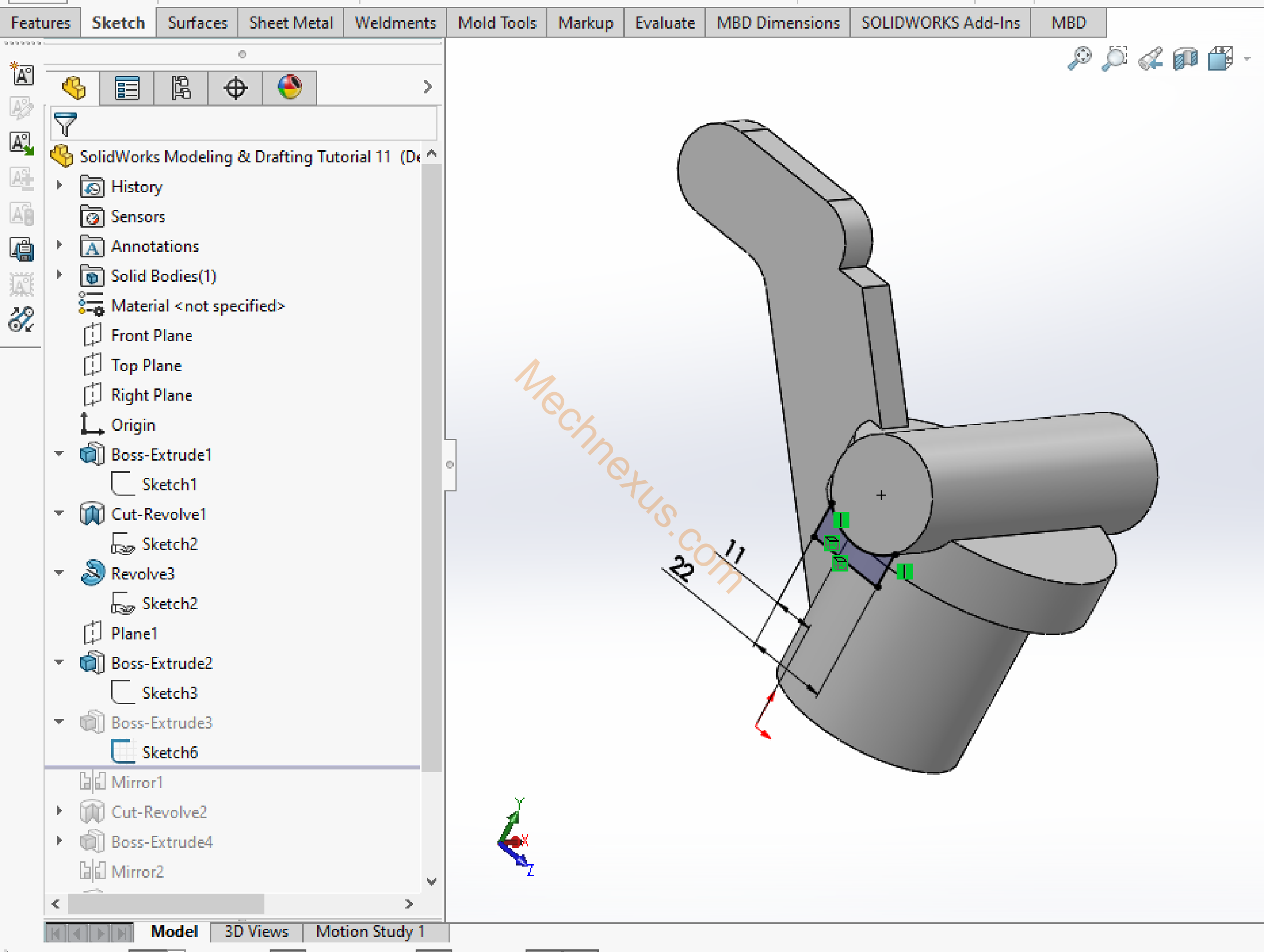This screenshot has width=1264, height=952.
Task: Select Sketch6 in the feature tree
Action: 170,752
